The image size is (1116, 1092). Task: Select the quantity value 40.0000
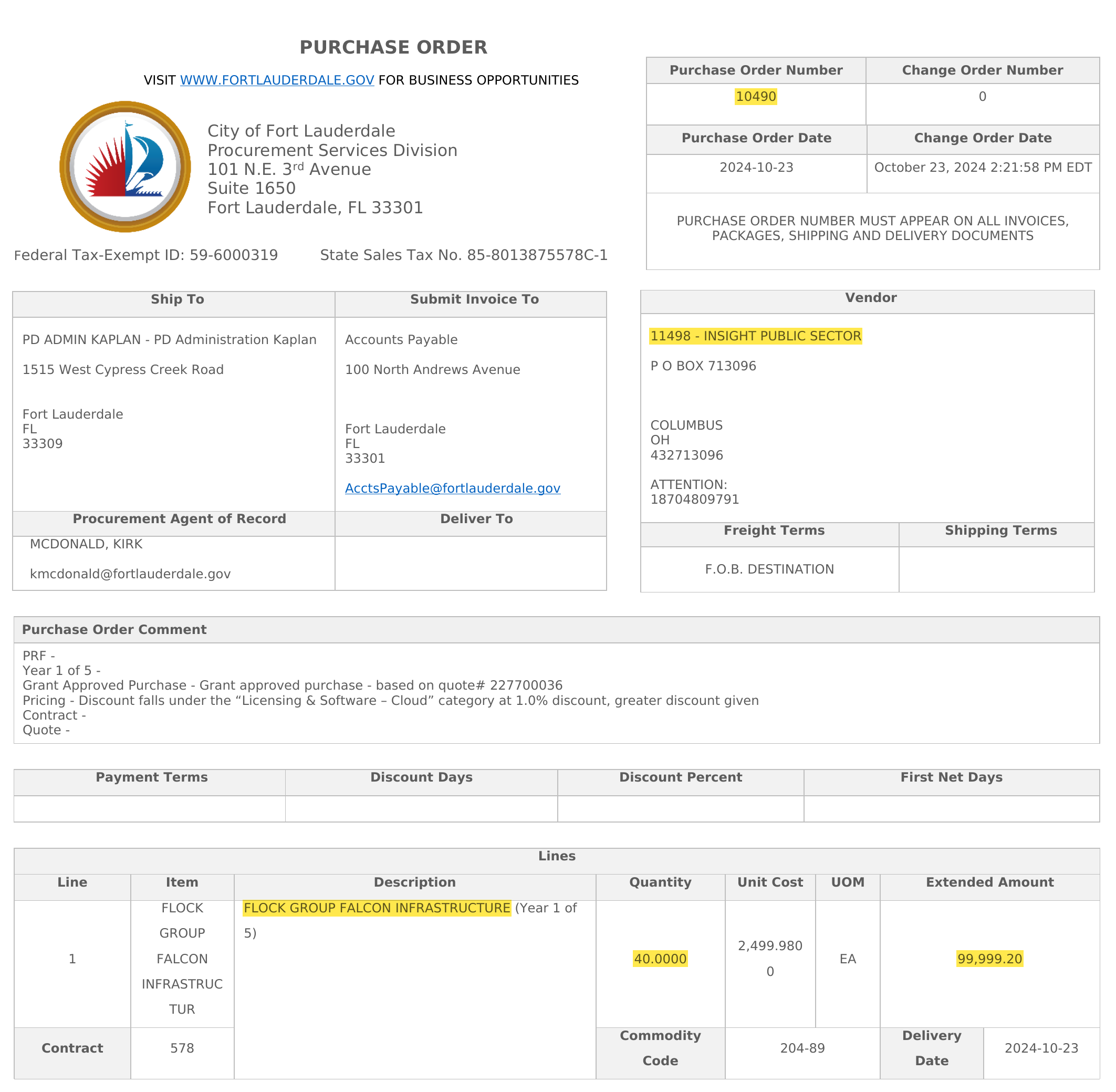pos(660,959)
